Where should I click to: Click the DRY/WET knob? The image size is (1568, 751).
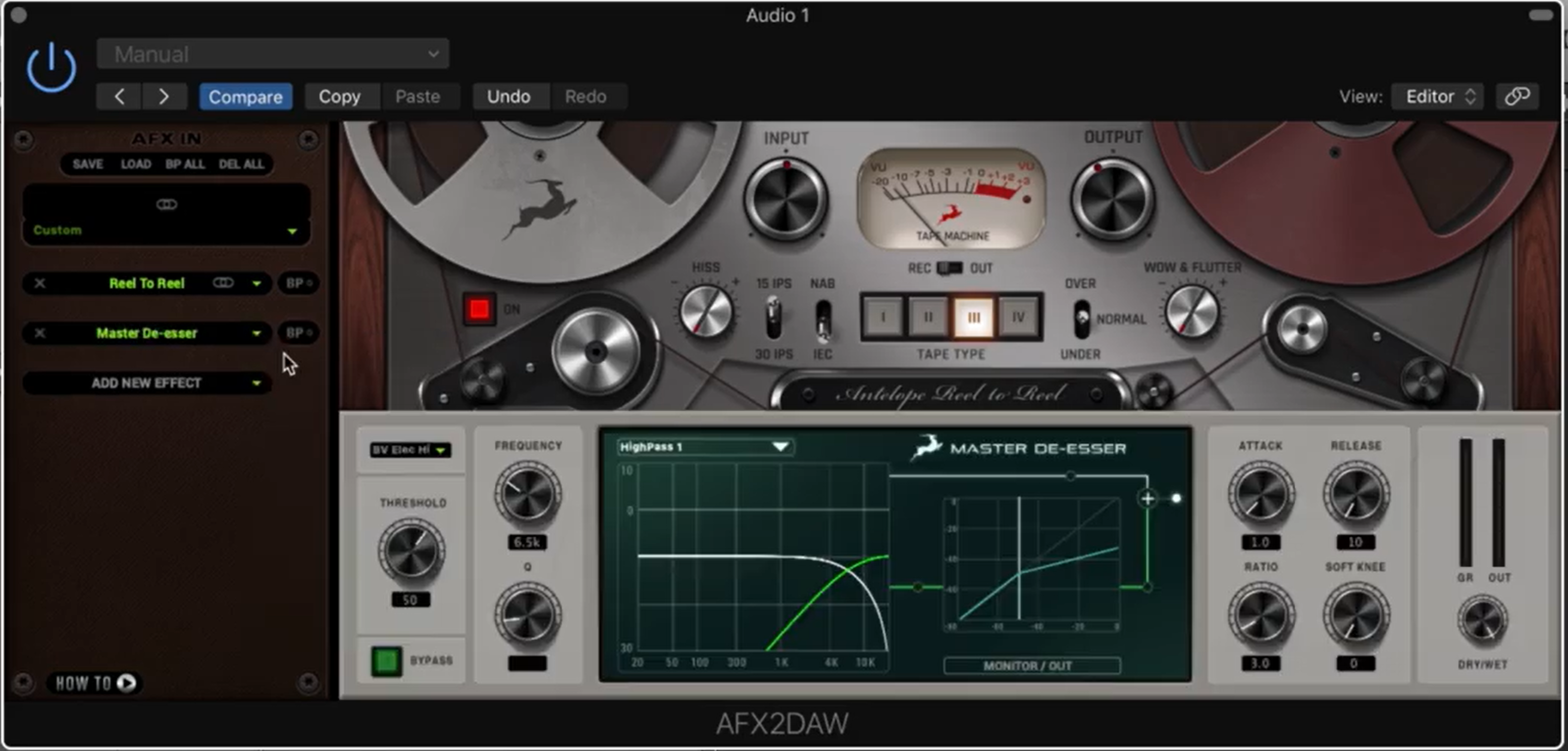(x=1482, y=621)
